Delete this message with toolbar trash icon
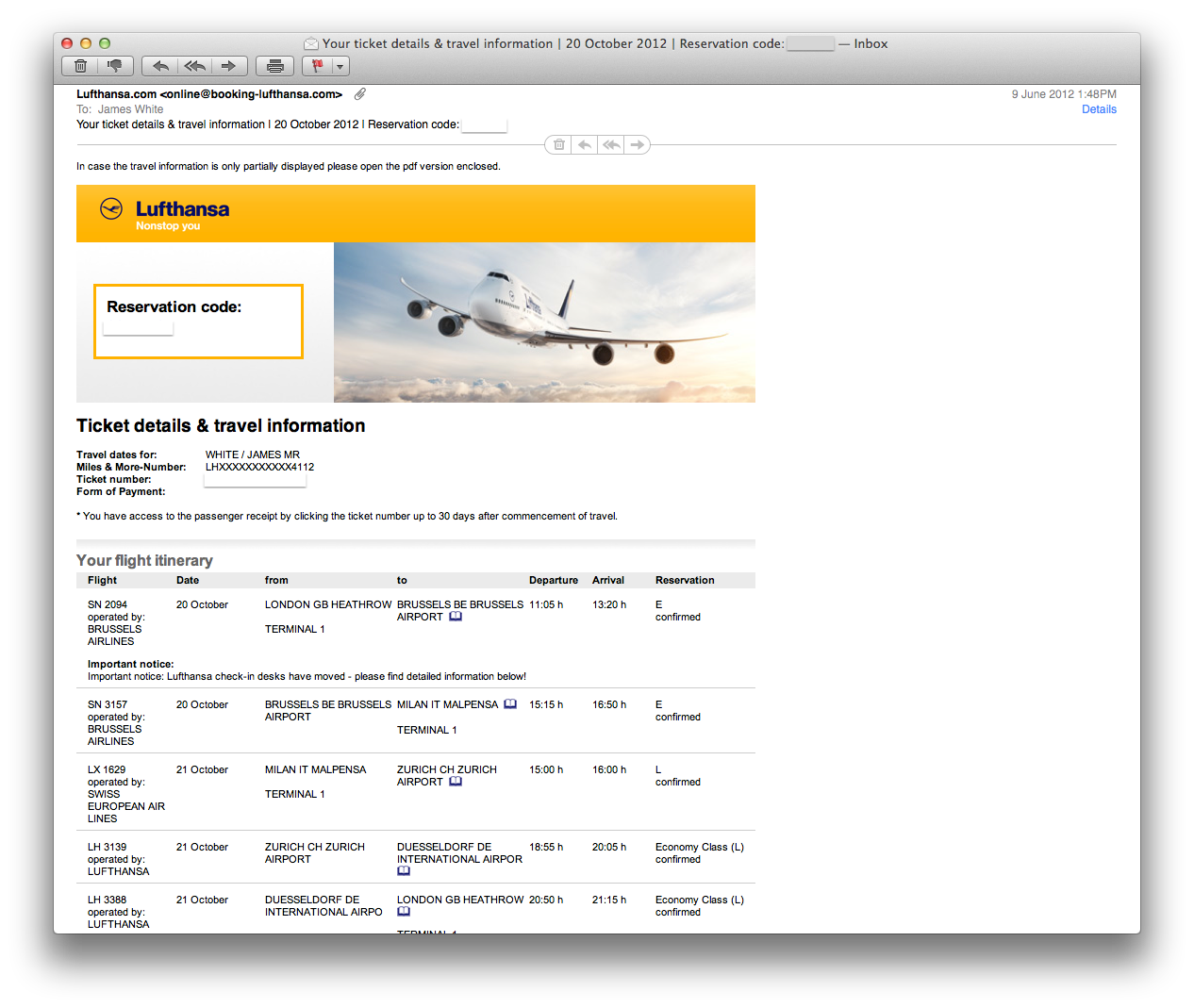1194x1008 pixels. click(80, 66)
